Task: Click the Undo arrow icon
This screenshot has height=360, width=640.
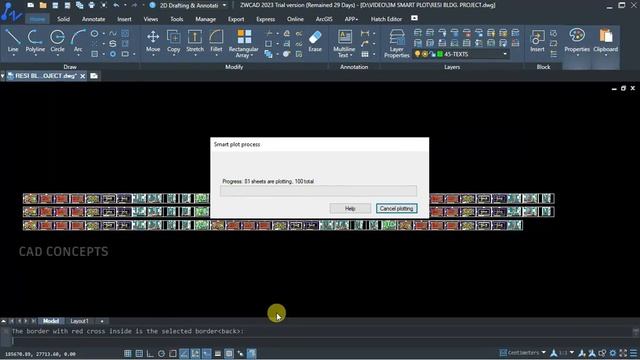Action: [116, 5]
